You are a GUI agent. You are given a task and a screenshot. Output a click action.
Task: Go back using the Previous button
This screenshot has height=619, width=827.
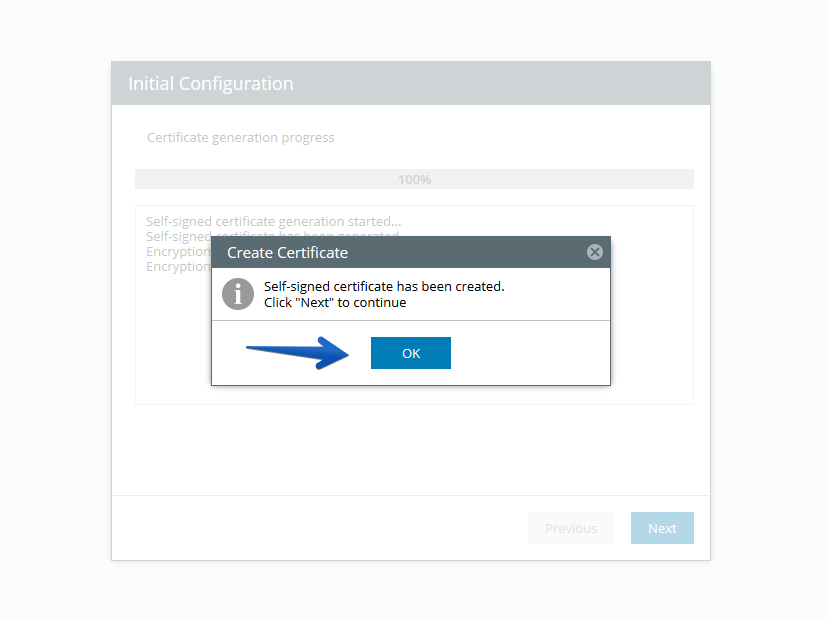(x=571, y=528)
